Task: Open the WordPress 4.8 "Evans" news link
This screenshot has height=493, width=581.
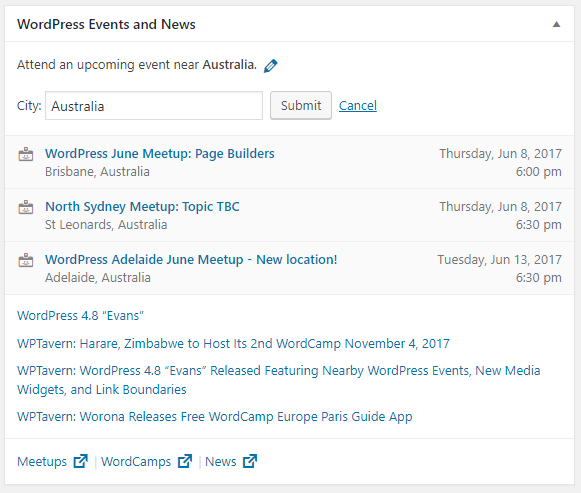Action: (x=80, y=316)
